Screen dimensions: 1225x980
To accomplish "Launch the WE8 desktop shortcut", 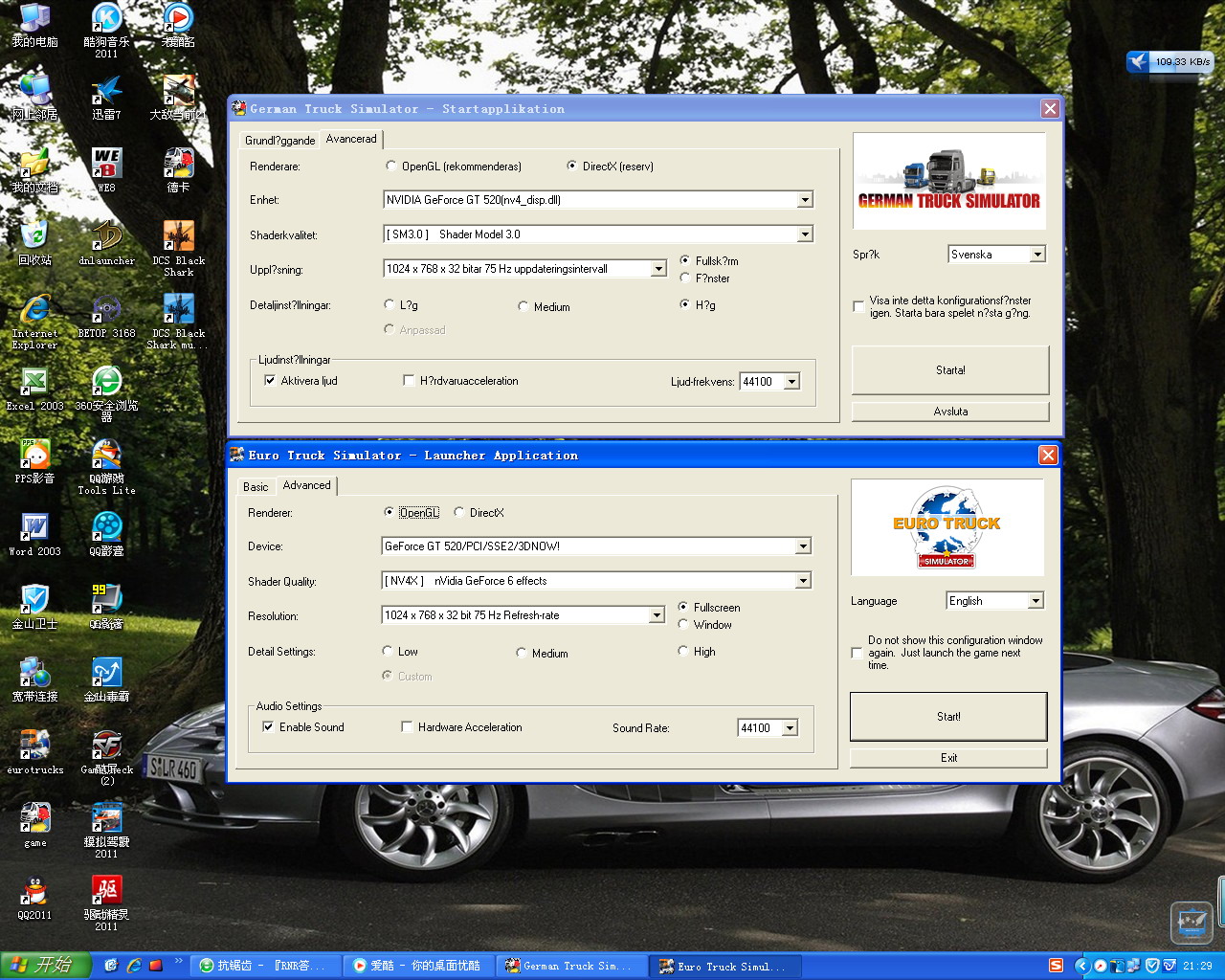I will pos(106,171).
